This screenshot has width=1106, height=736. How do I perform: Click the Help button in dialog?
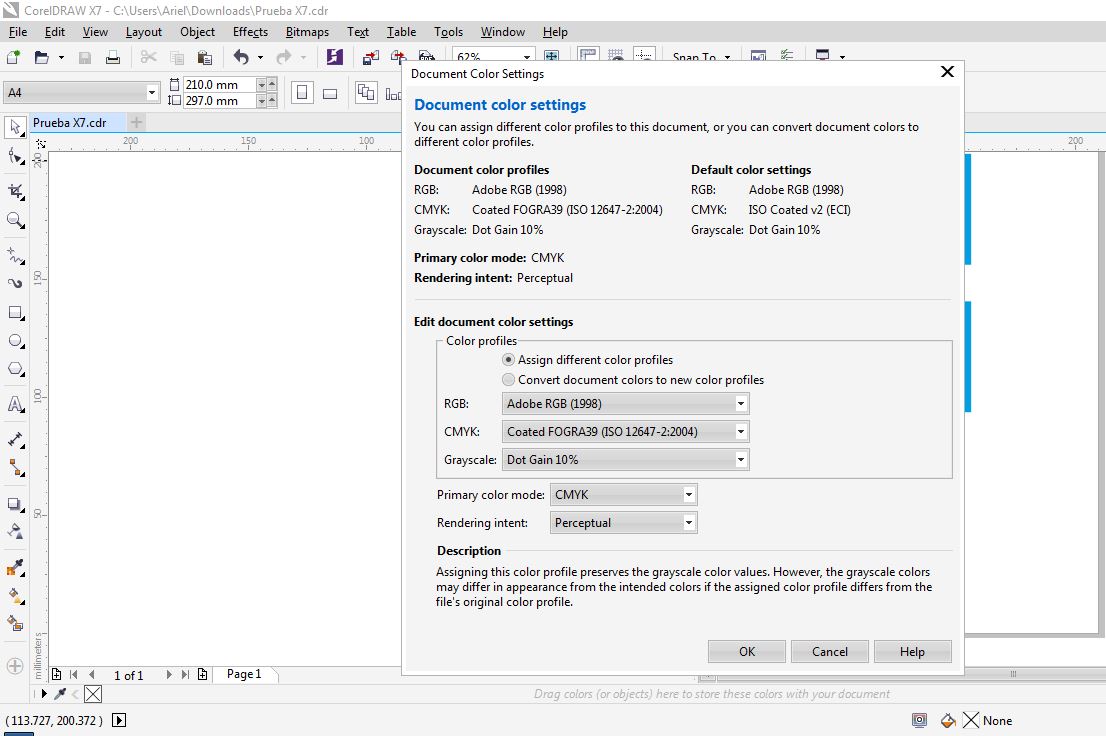click(912, 651)
